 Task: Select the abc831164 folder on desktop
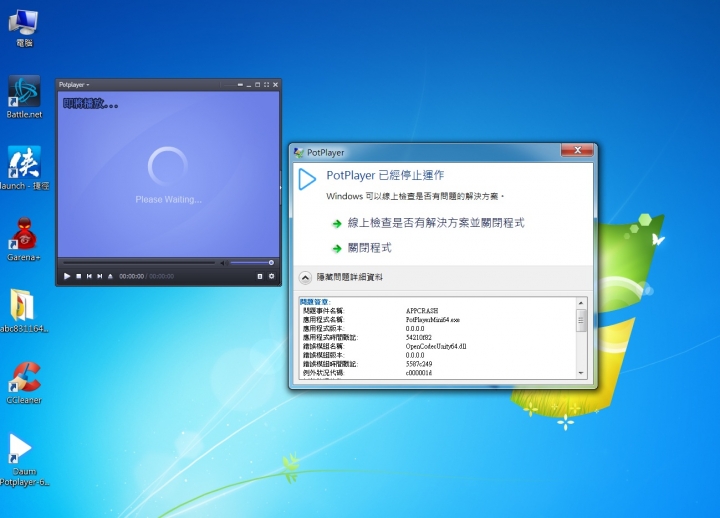tap(24, 311)
